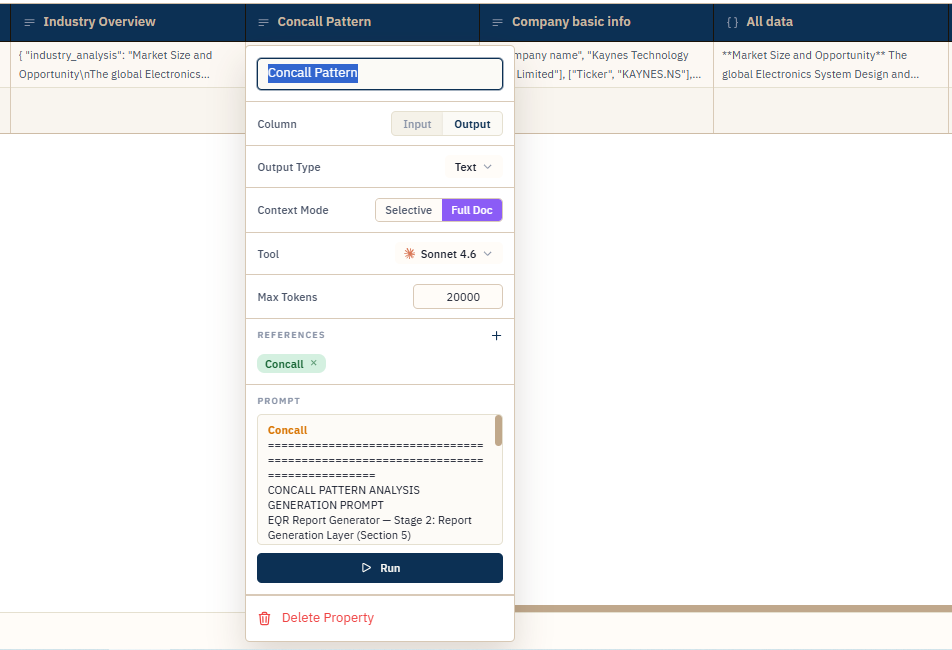The height and width of the screenshot is (650, 952).
Task: Click the prompt box scrollbar thumb
Action: (498, 430)
